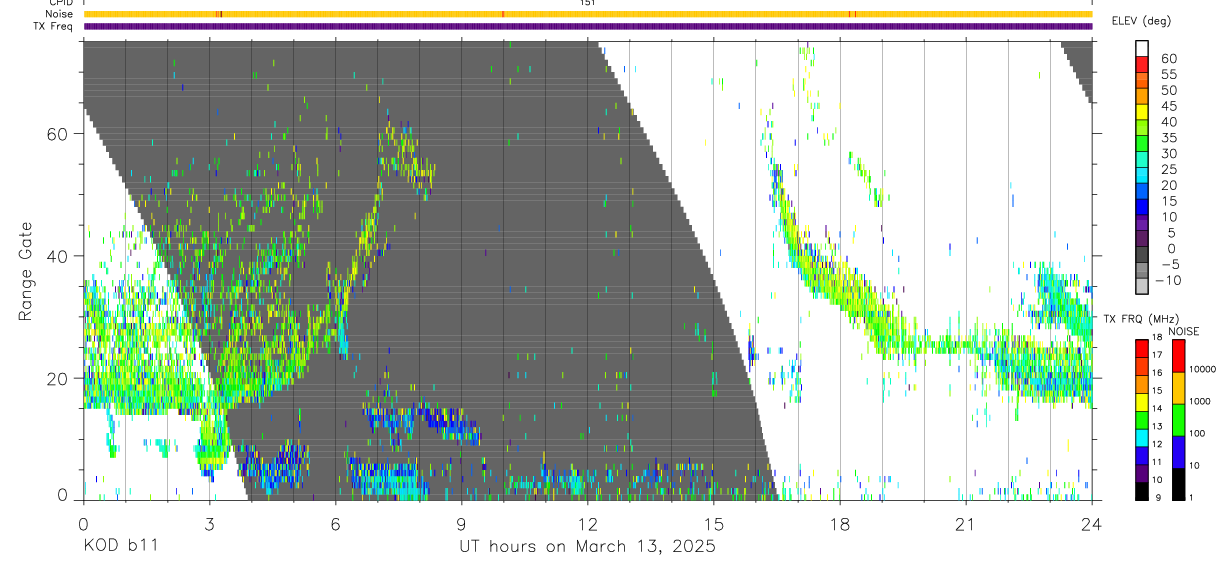Click the '40' tick on Range Gate axis
The image size is (1228, 567).
click(57, 256)
